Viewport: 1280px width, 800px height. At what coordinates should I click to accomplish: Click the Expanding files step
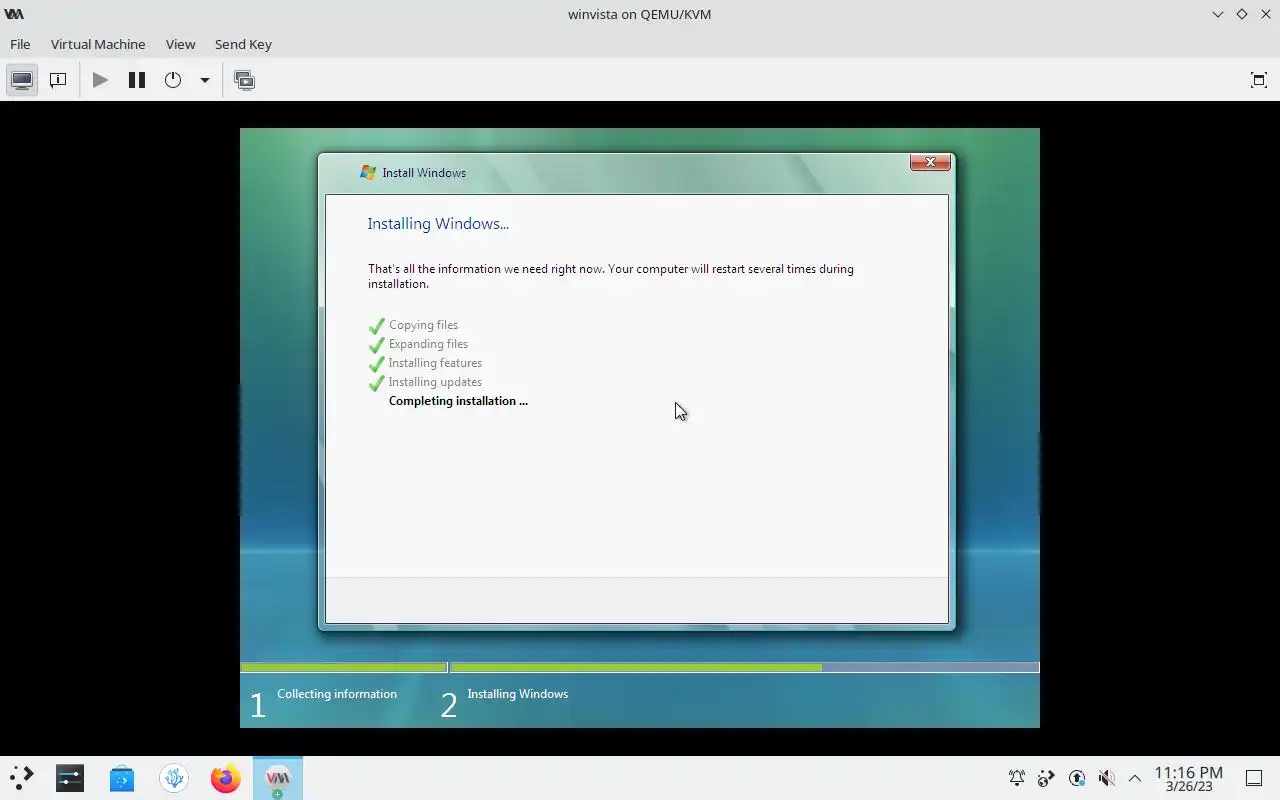[428, 344]
